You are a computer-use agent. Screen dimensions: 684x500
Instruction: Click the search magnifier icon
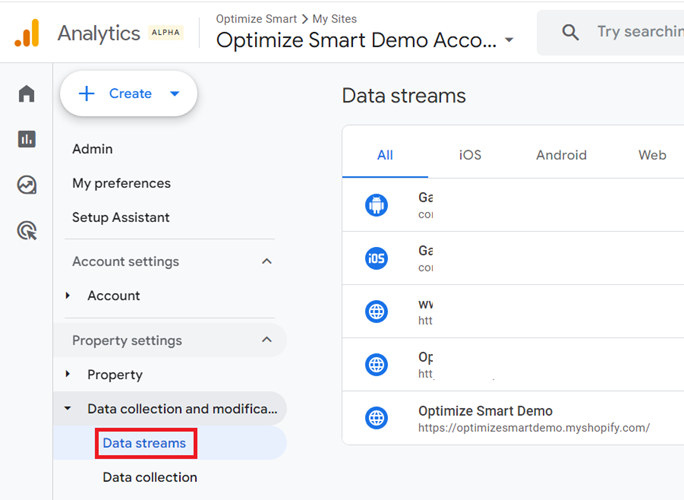pyautogui.click(x=570, y=32)
